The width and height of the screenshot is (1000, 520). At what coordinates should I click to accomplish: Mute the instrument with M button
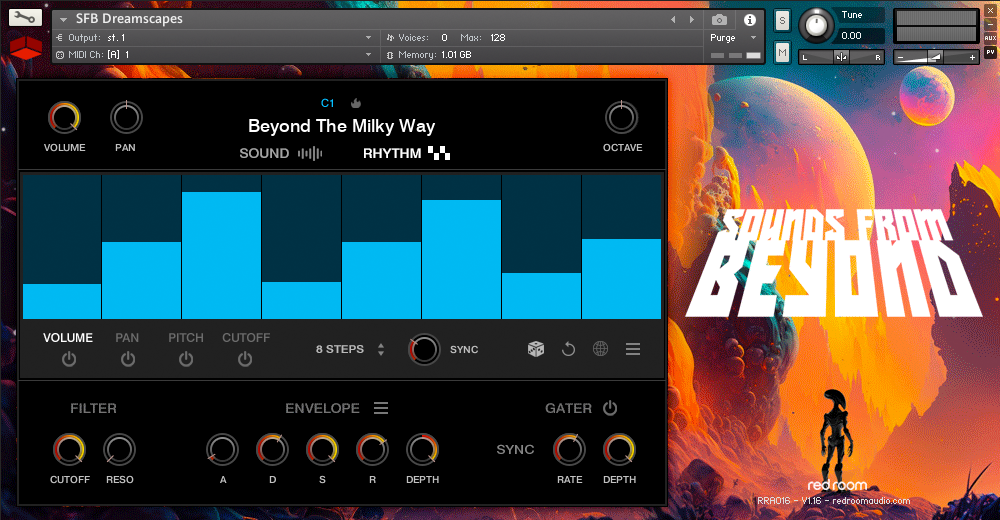[782, 52]
